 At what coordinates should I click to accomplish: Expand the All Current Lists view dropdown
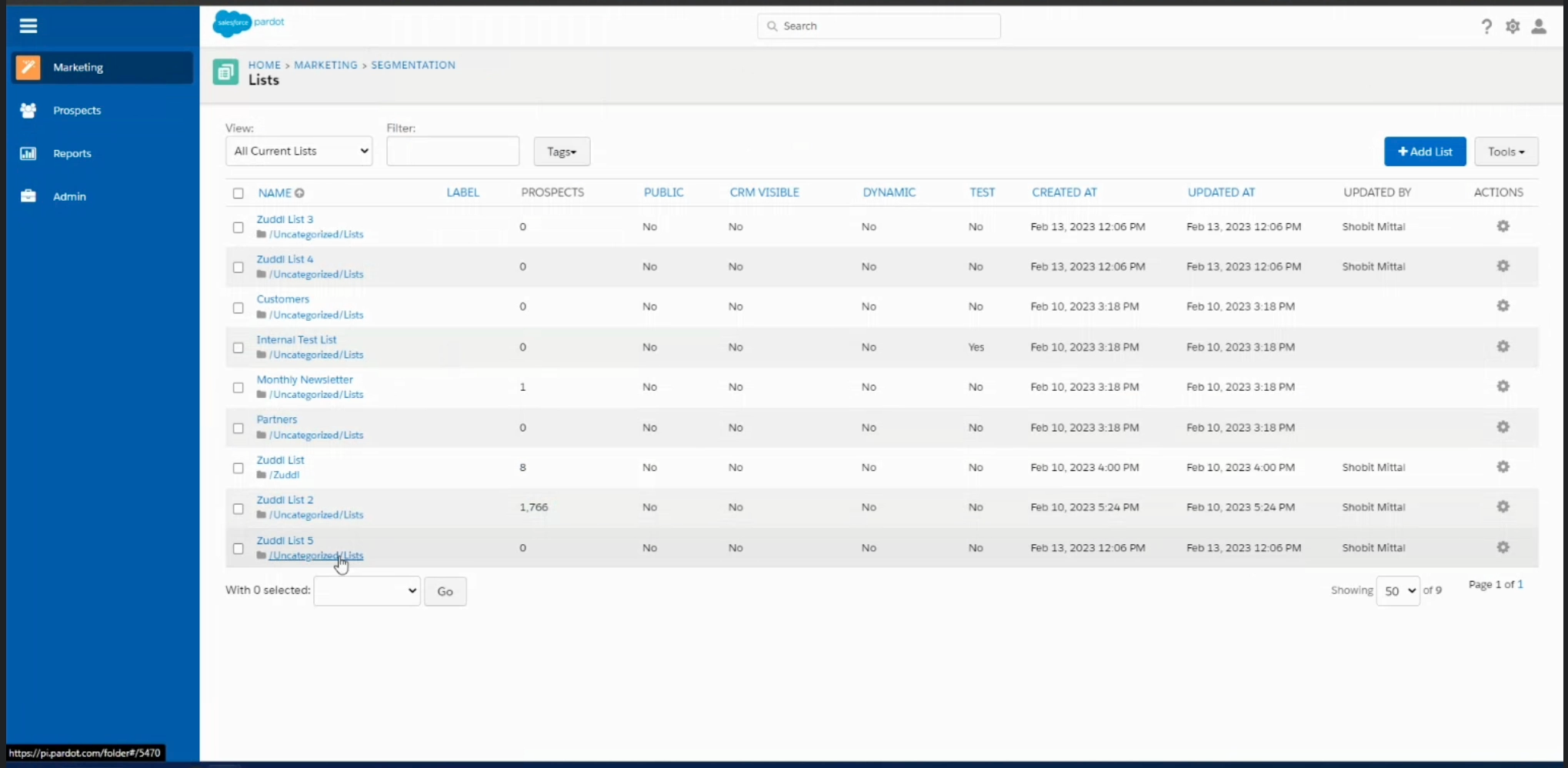pos(299,152)
